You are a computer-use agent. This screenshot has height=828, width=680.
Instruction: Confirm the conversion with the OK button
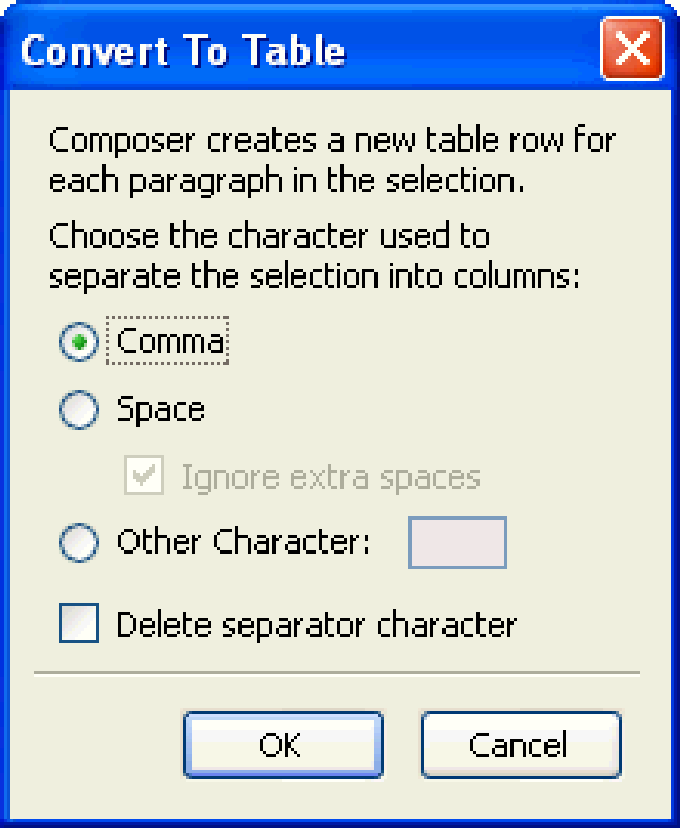click(x=283, y=745)
